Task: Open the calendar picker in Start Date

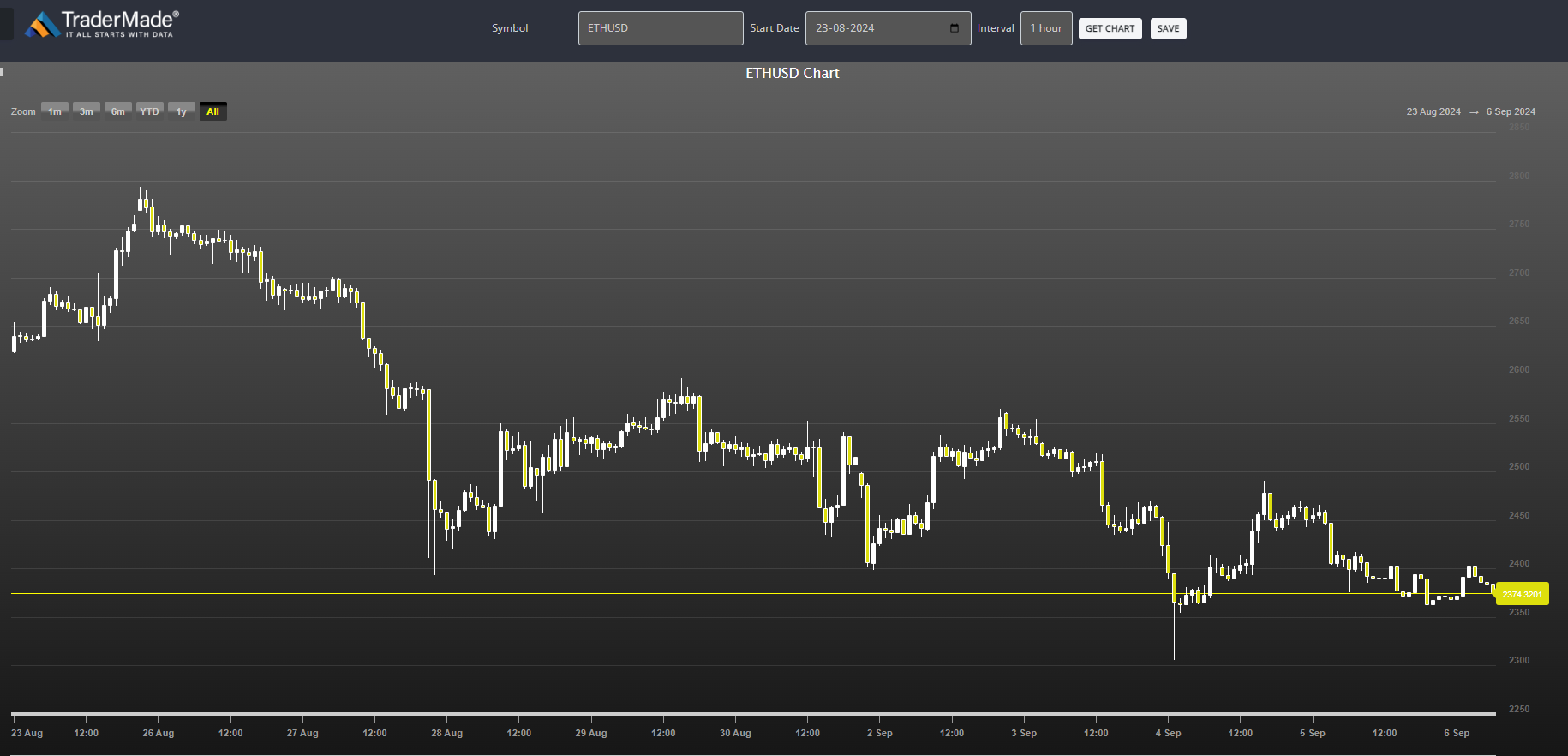Action: 955,28
